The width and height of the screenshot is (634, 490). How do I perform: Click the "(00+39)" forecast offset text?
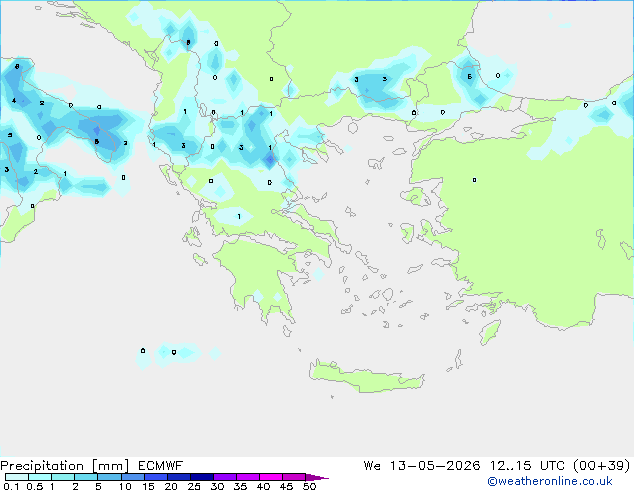tap(602, 466)
